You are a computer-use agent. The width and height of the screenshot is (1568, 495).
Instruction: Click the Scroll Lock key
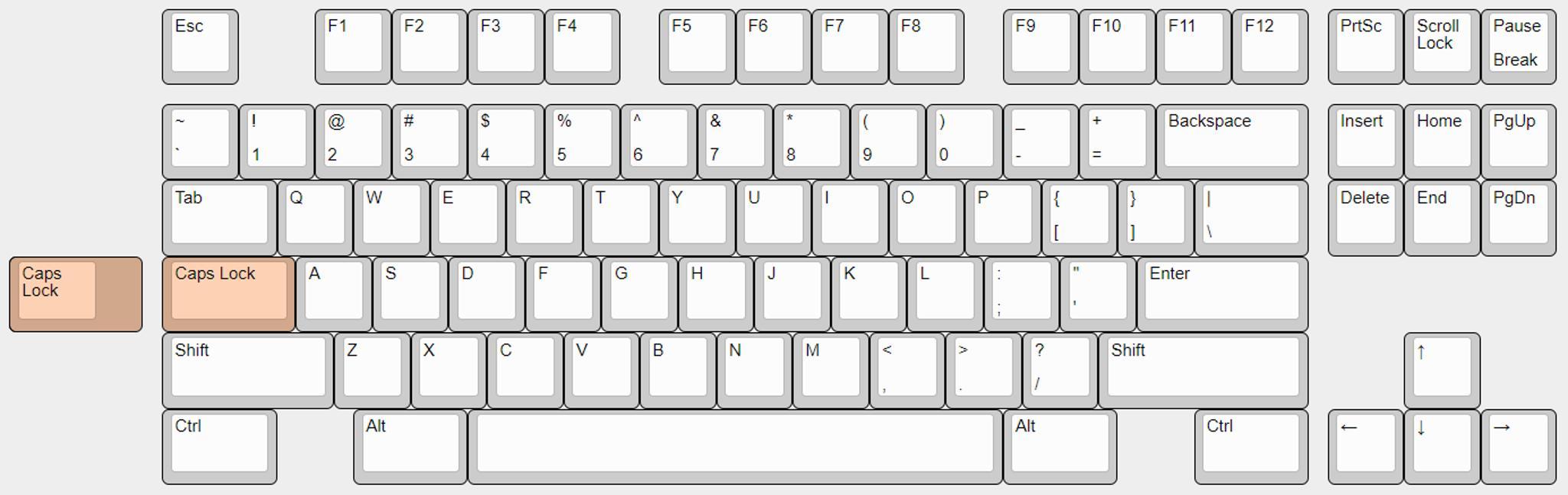tap(1442, 47)
